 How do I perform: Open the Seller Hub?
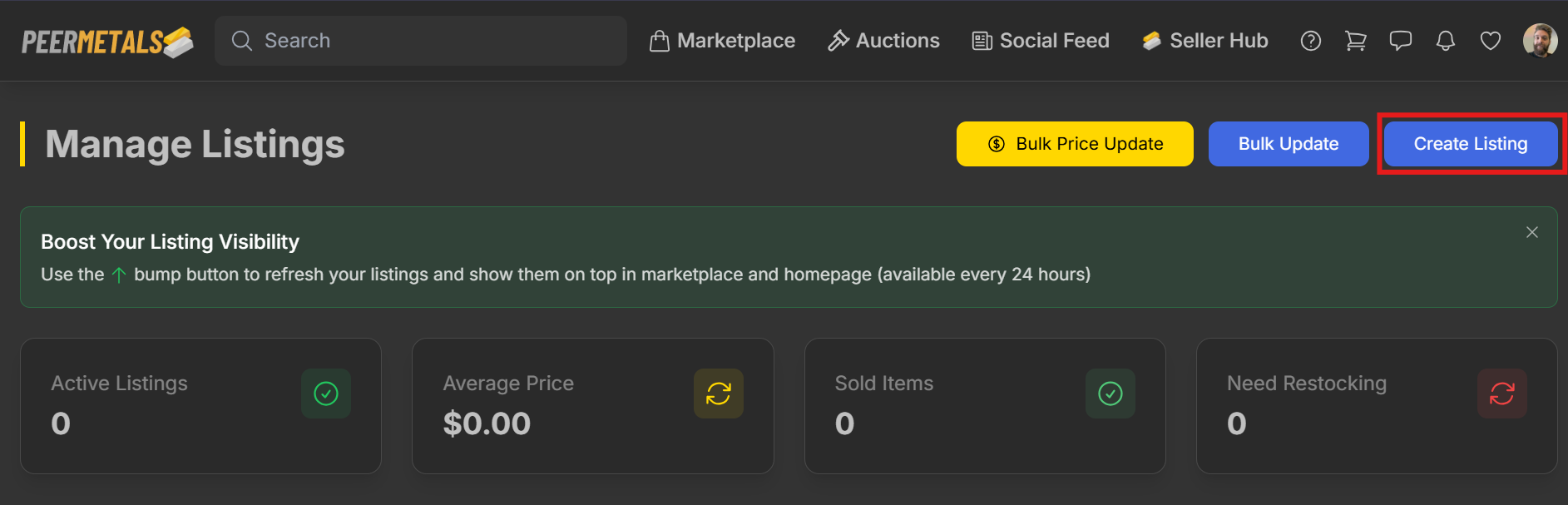click(1204, 41)
